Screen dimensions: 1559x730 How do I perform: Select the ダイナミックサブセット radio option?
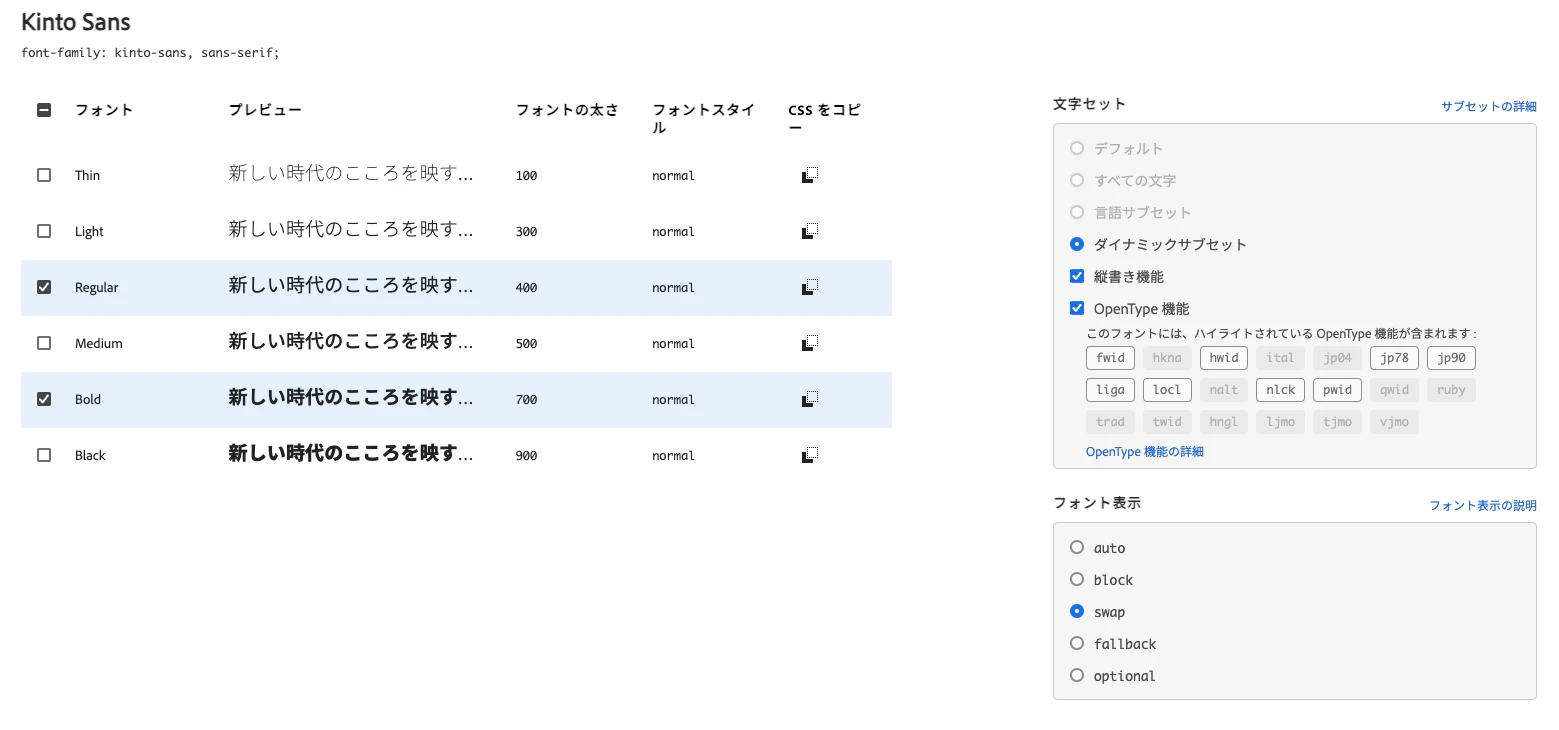(x=1077, y=244)
